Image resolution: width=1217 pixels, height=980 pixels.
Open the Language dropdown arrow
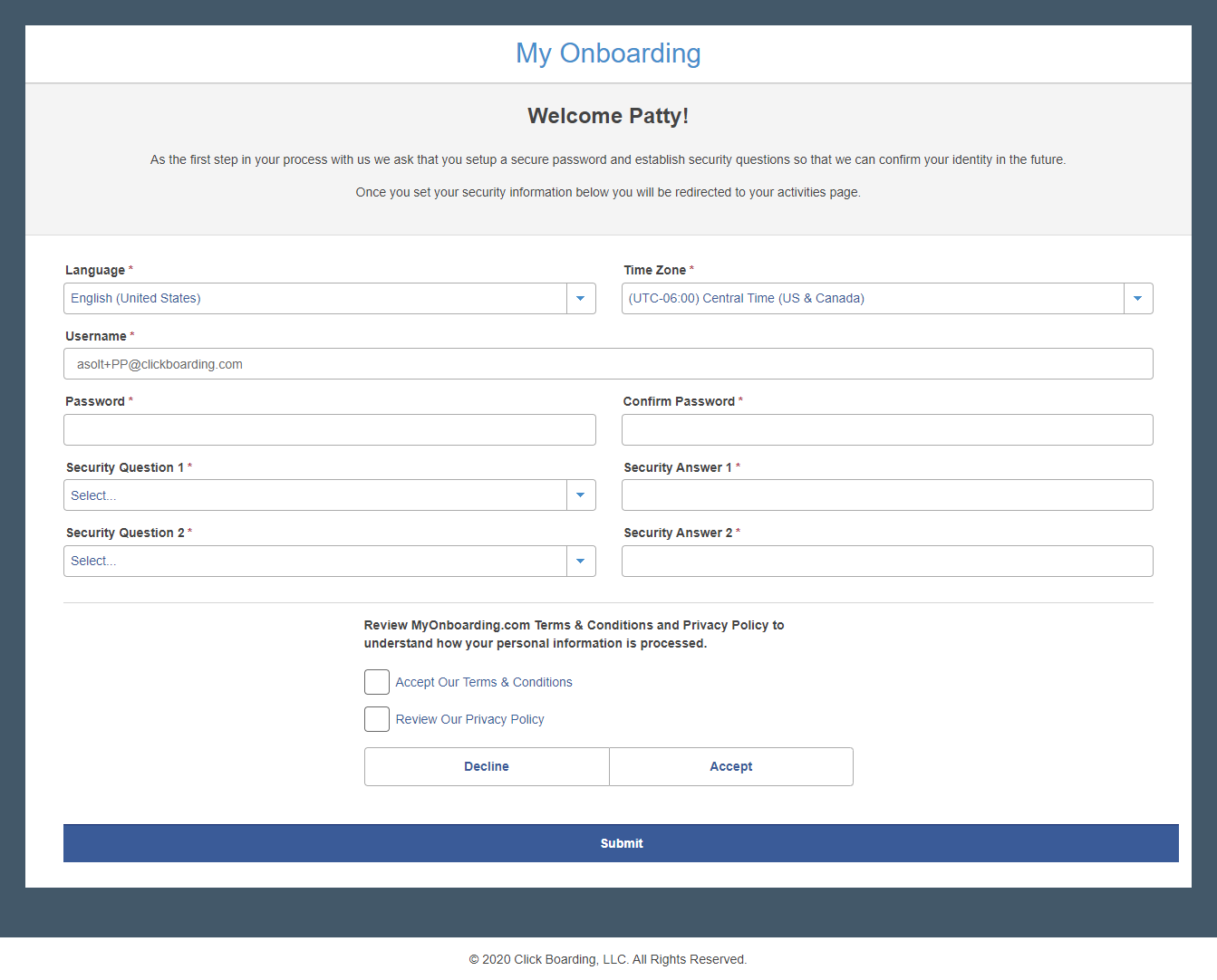point(581,299)
